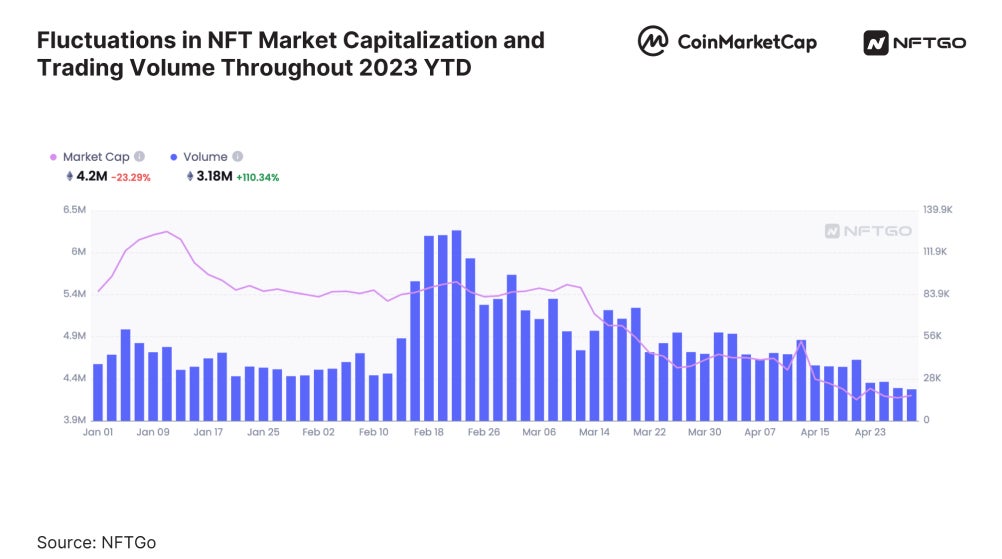
Task: Click the first volume bar at Jan 01
Action: pyautogui.click(x=98, y=391)
